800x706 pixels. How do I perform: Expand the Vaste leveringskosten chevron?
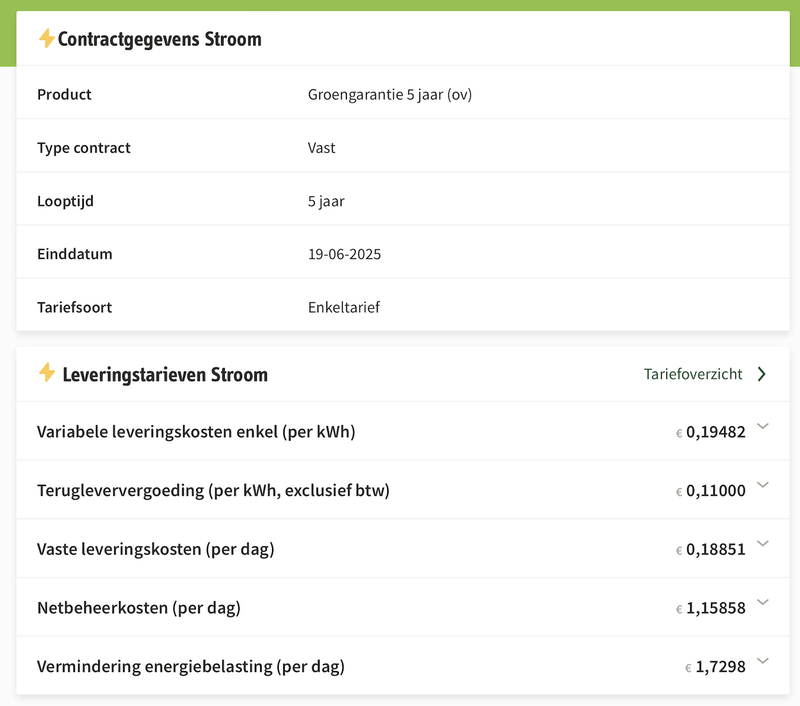(763, 544)
